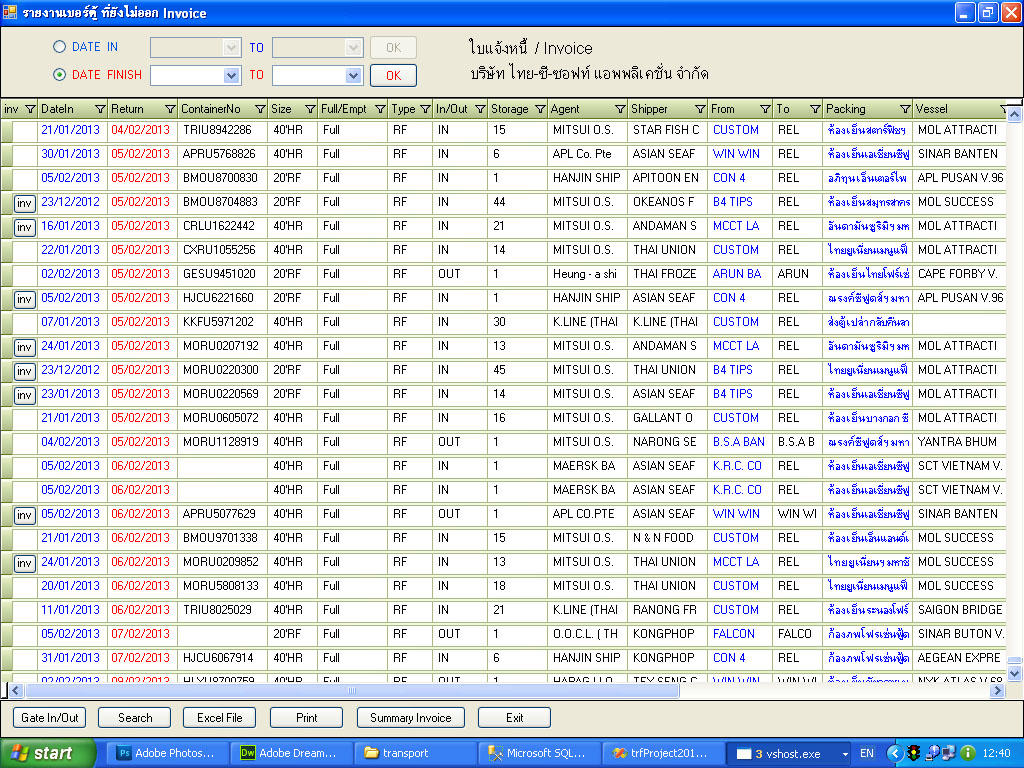Click the filter icon on DateIn column
1024x768 pixels.
pyautogui.click(x=99, y=109)
